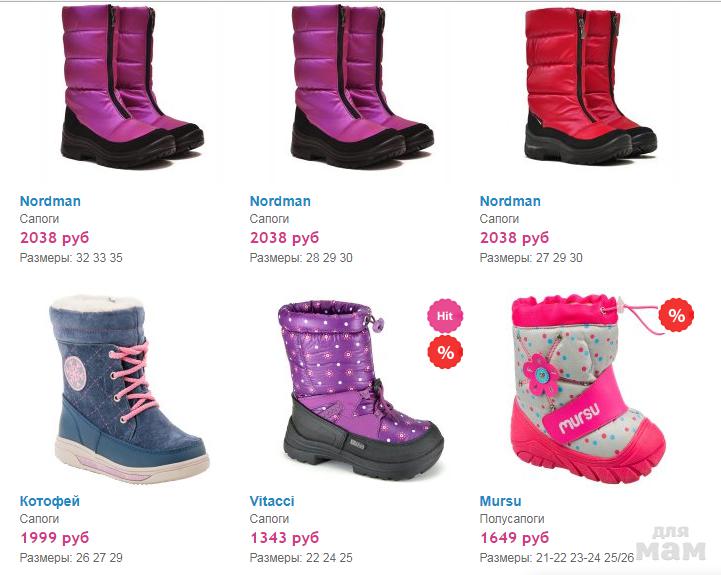Open the first Nordman brand link, sizes 32 33 35

50,201
